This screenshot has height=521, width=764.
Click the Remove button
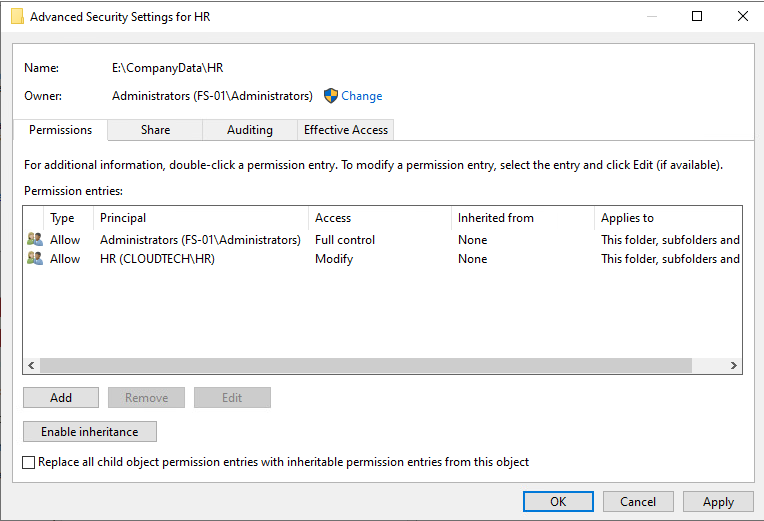click(147, 398)
